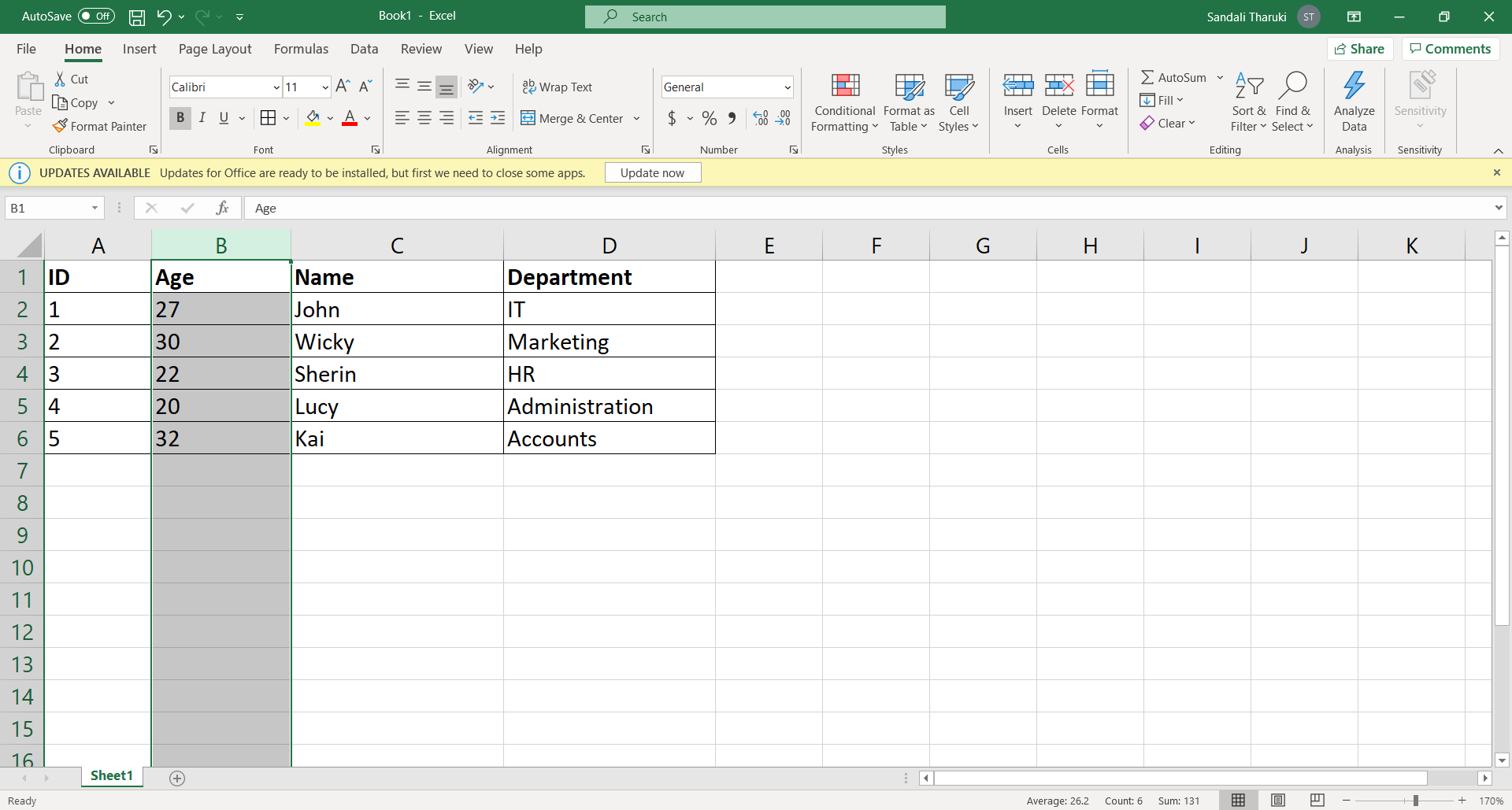Click the Increase Decimal icon
This screenshot has width=1512, height=810.
(x=759, y=118)
